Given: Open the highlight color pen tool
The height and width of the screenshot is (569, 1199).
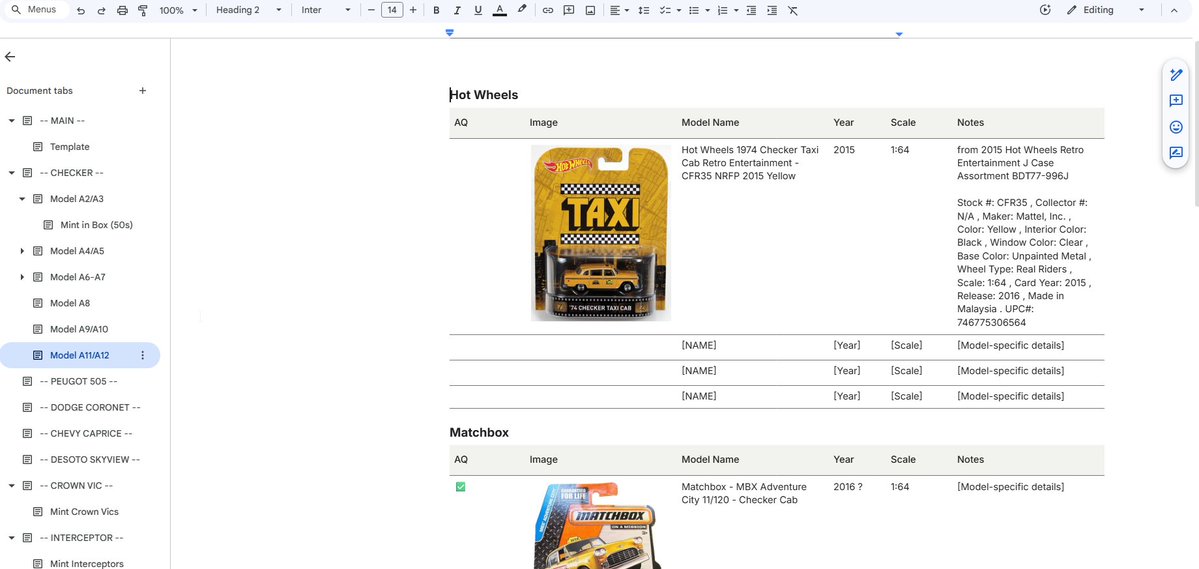Looking at the screenshot, I should tap(522, 11).
